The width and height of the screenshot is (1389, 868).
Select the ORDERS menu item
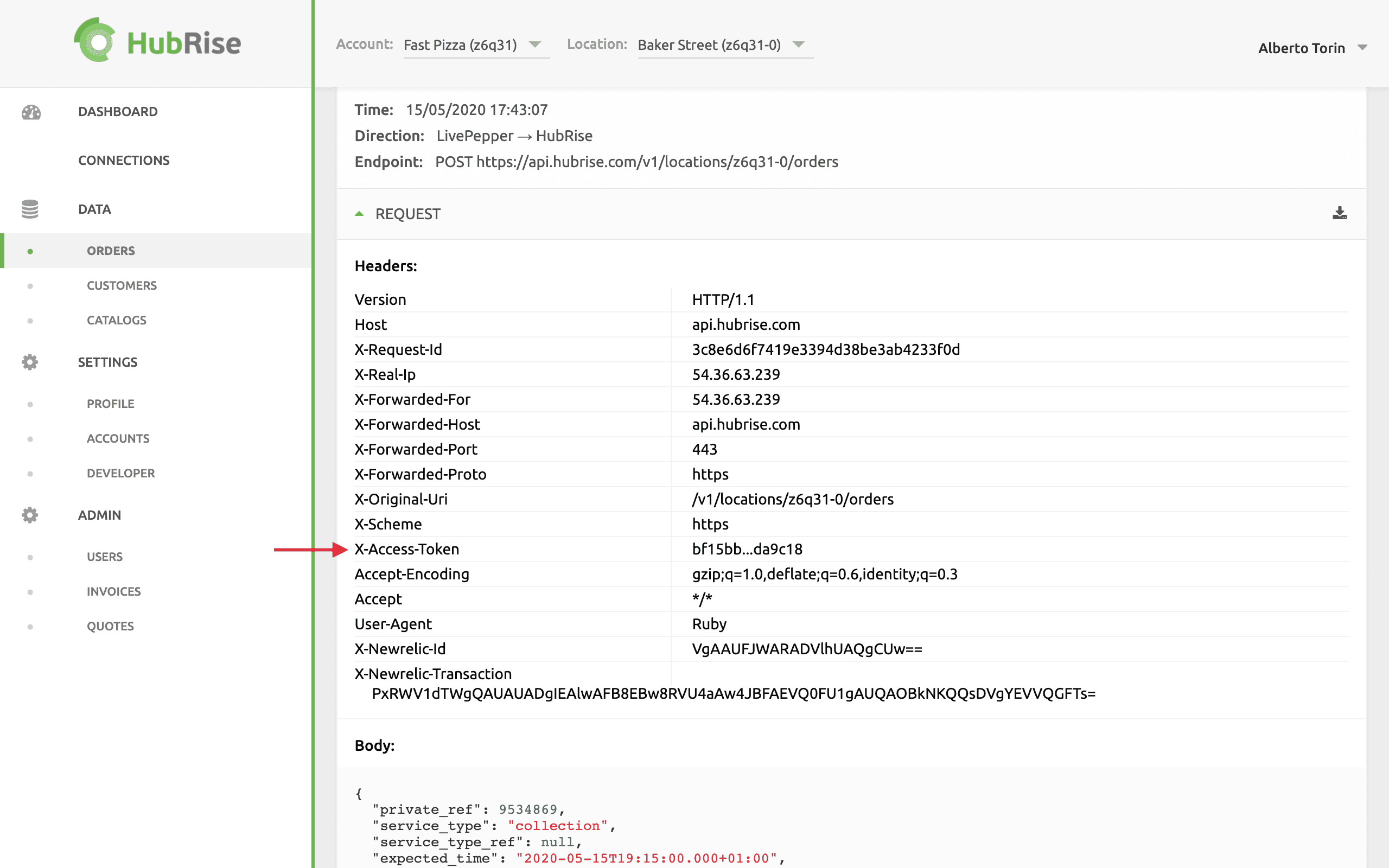point(109,250)
